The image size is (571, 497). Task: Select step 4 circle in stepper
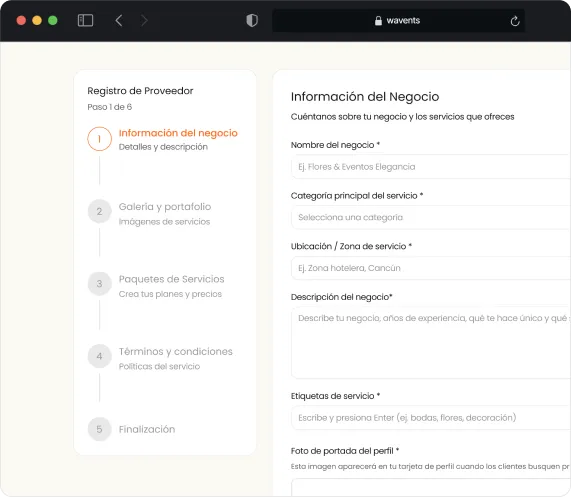[x=99, y=356]
